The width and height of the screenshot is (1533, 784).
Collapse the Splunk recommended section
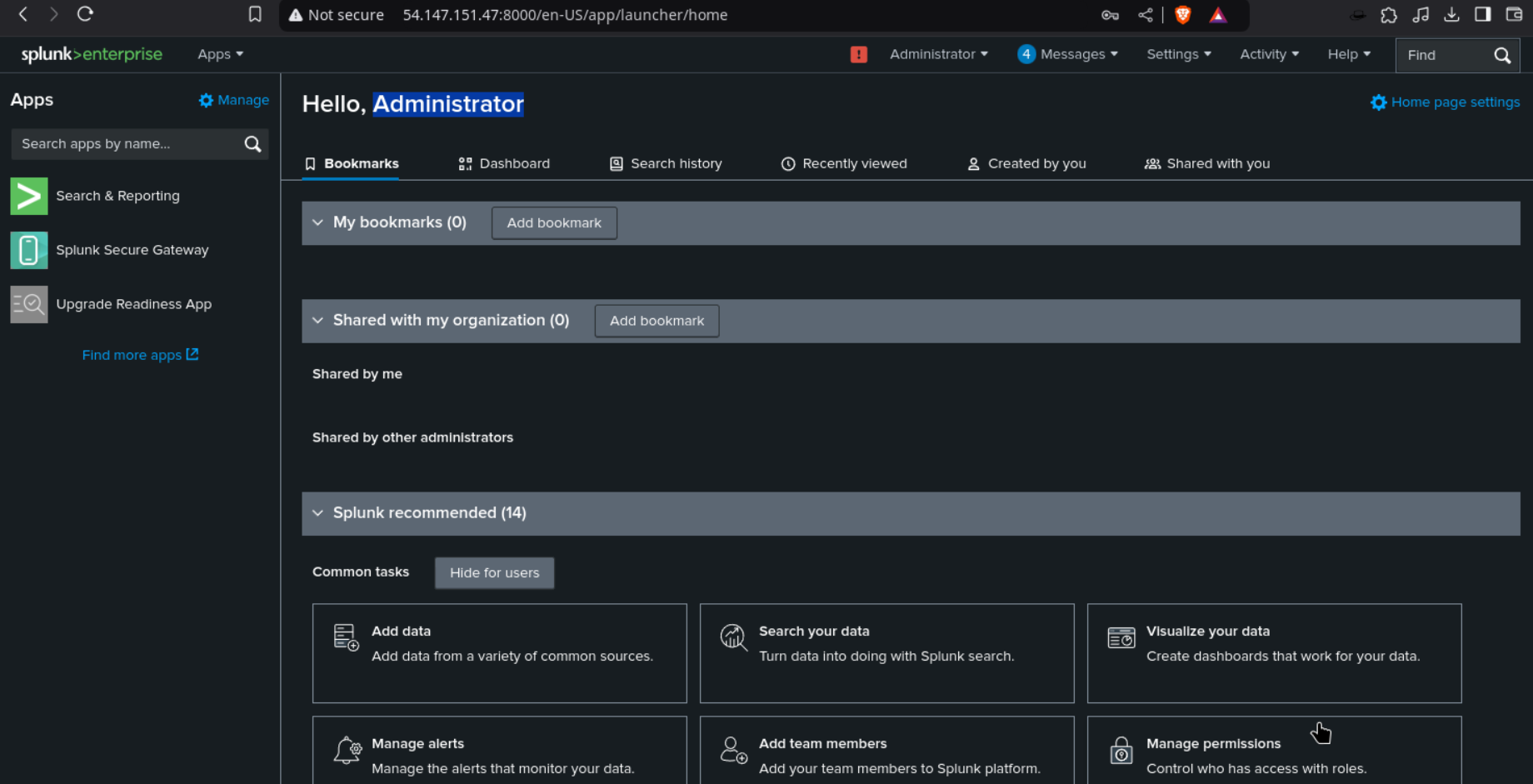[x=317, y=513]
